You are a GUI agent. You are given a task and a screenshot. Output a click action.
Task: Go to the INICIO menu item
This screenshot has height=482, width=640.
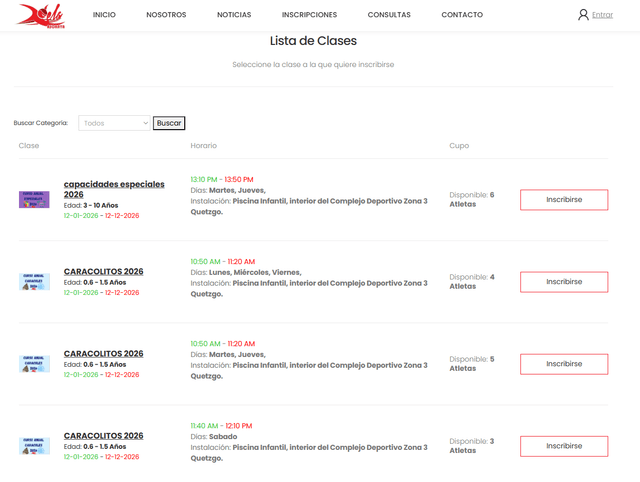coord(104,15)
